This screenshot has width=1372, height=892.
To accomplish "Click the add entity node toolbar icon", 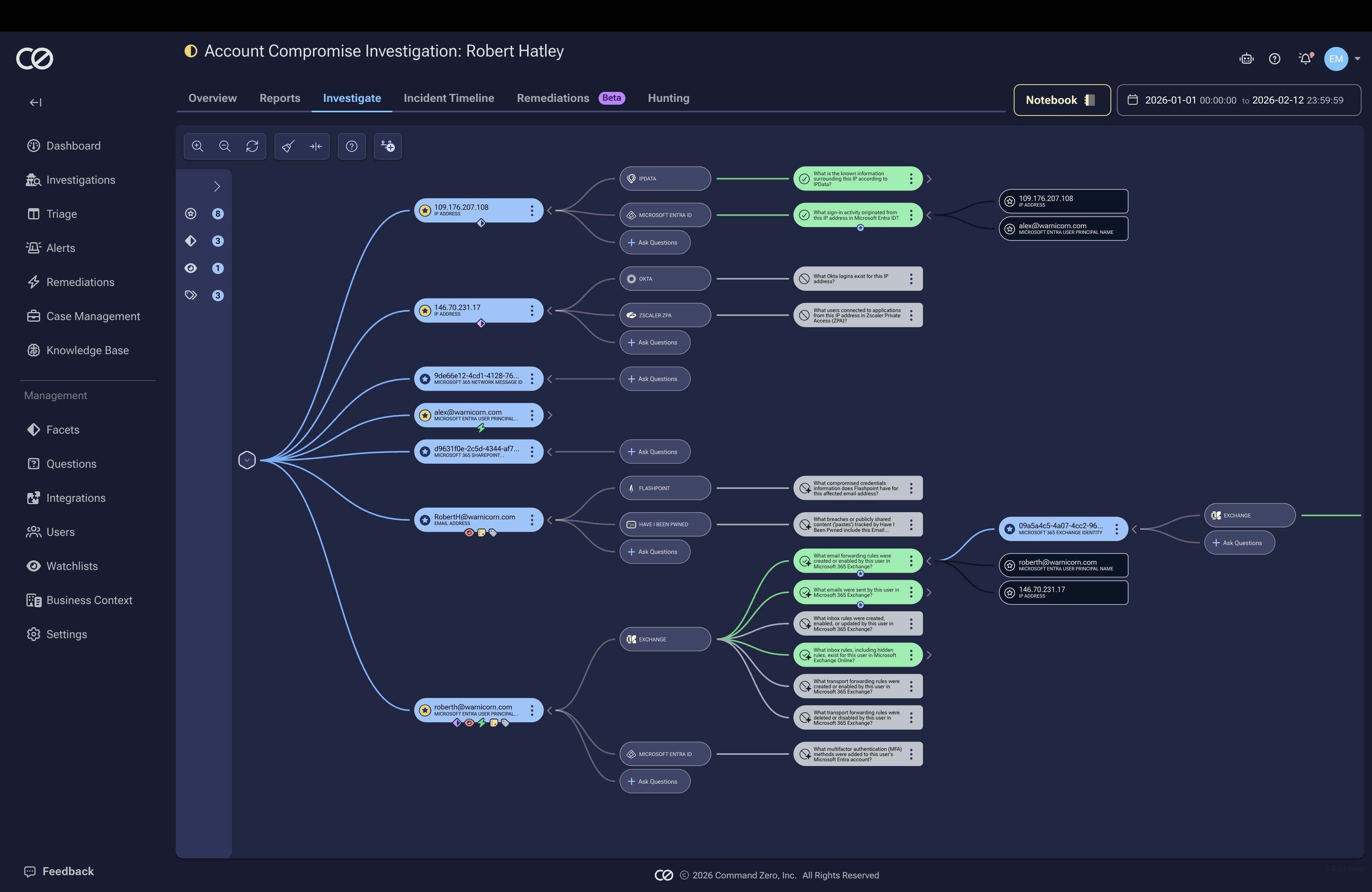I will (388, 146).
